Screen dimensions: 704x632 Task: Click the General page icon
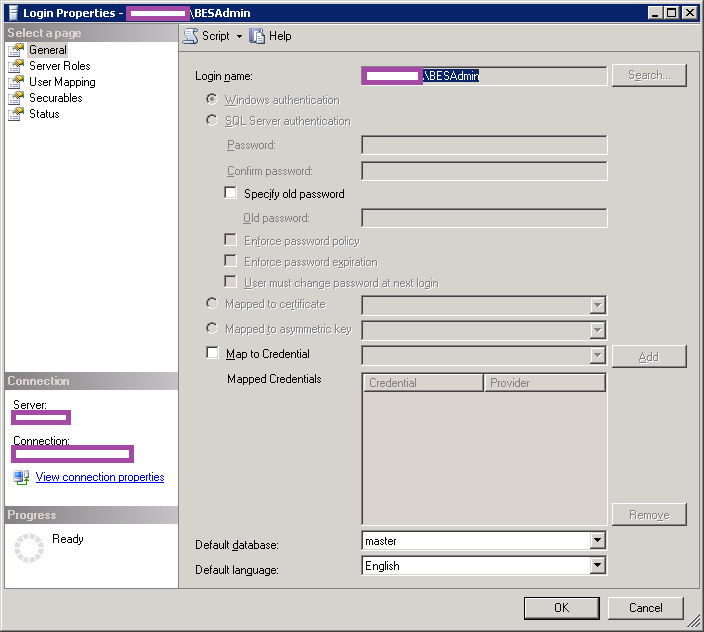click(16, 50)
